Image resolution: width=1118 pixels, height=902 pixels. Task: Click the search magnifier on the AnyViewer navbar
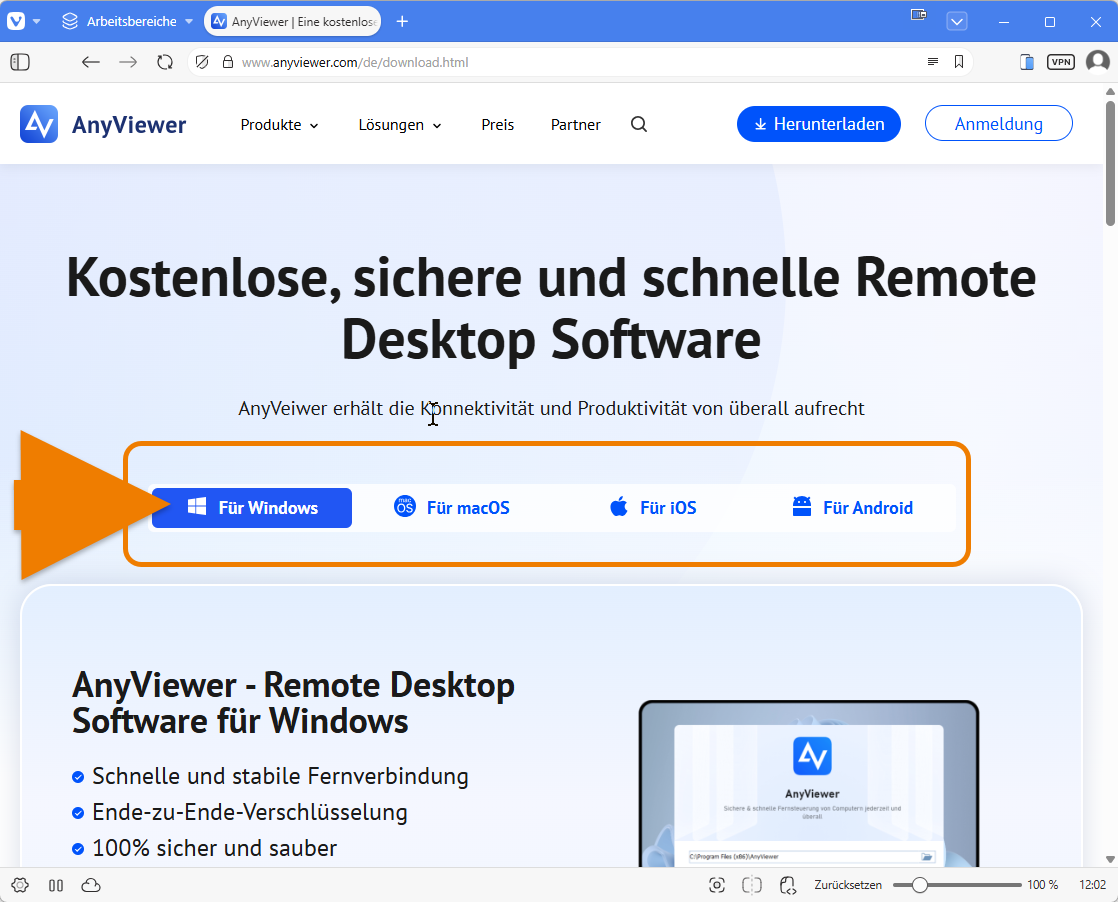[639, 125]
